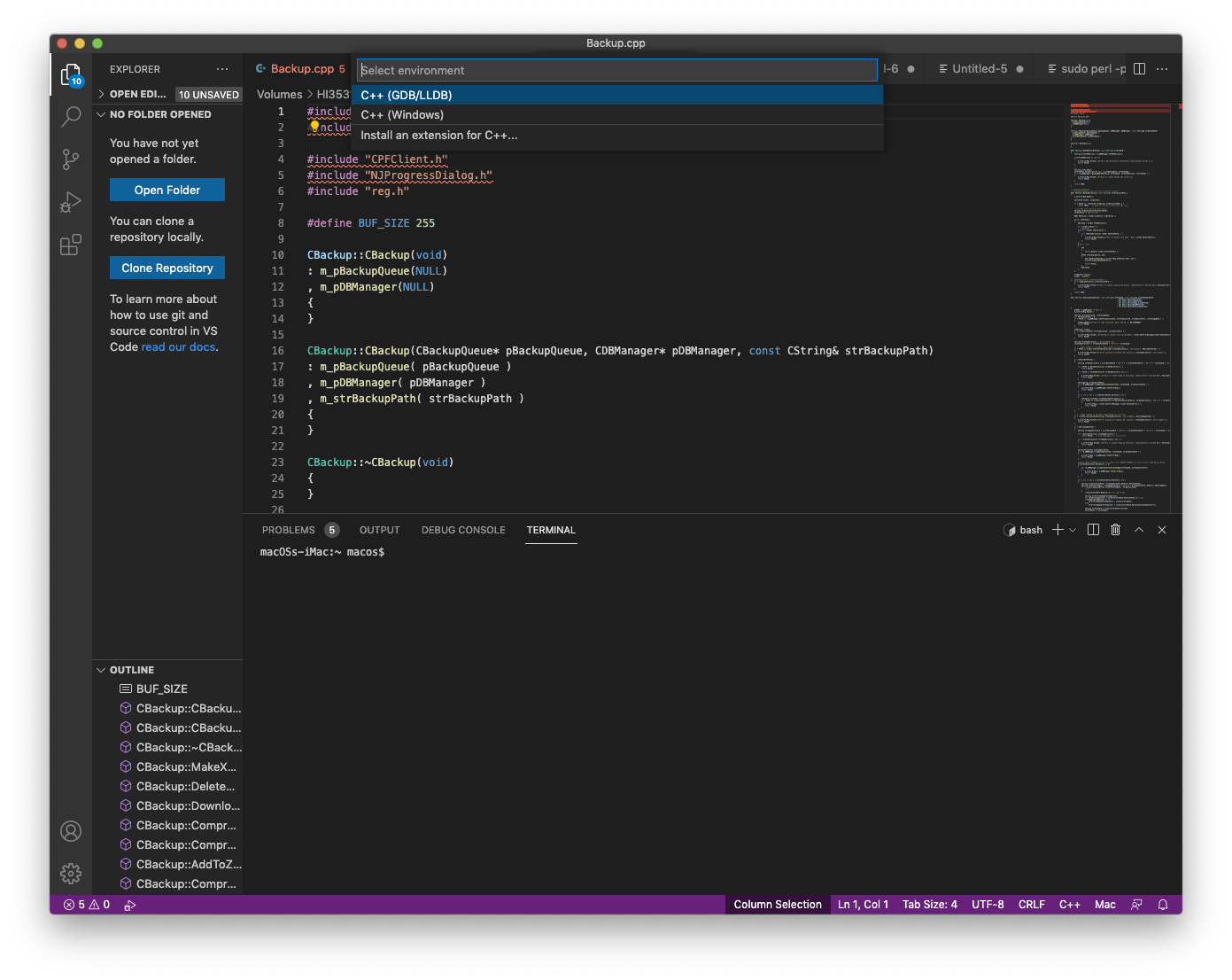The image size is (1232, 980).
Task: Select C++ (GDB/LLDB) environment
Action: point(617,95)
